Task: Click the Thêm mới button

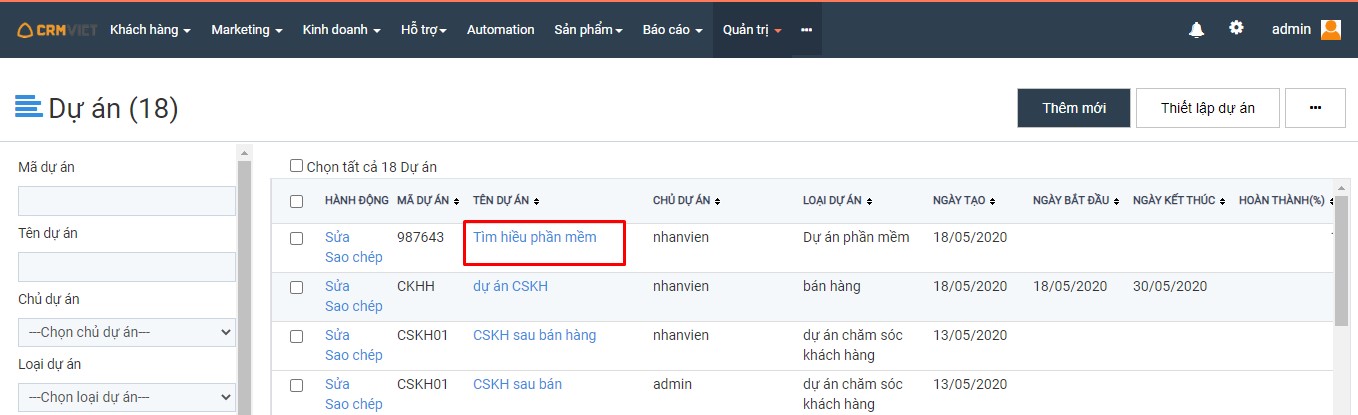Action: point(1074,108)
